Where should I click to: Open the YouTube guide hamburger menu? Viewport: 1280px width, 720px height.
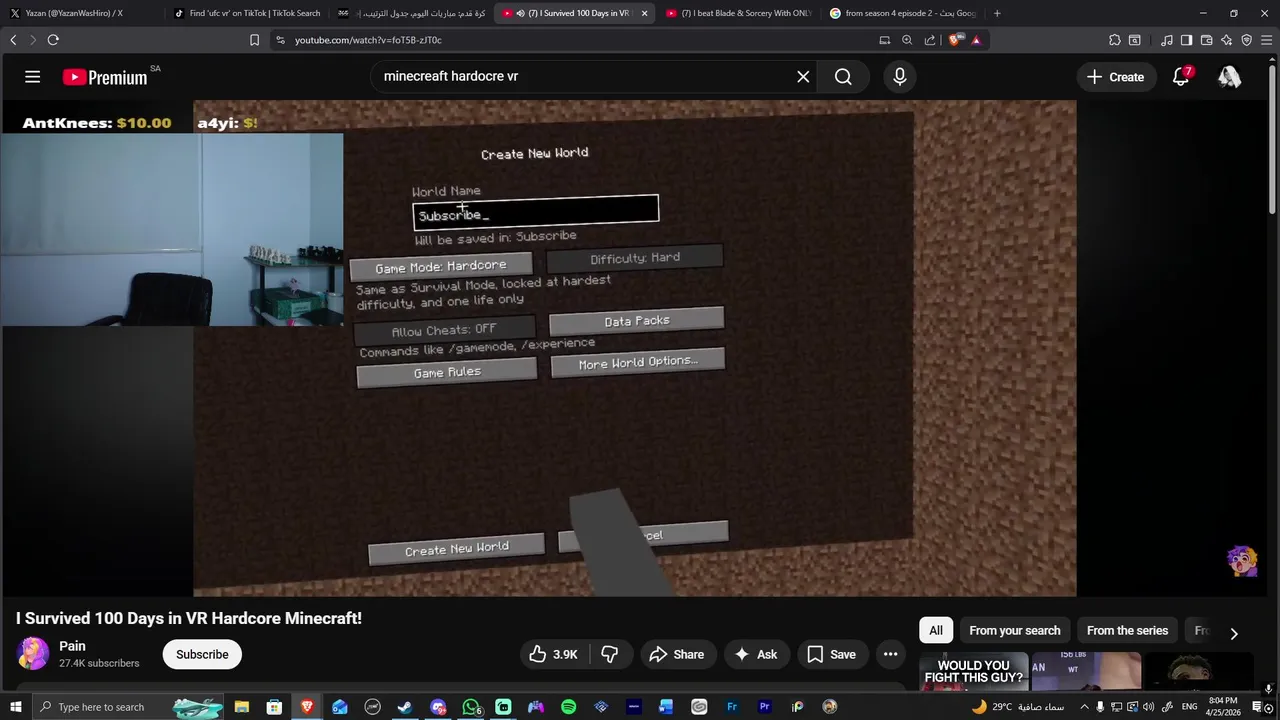(32, 77)
